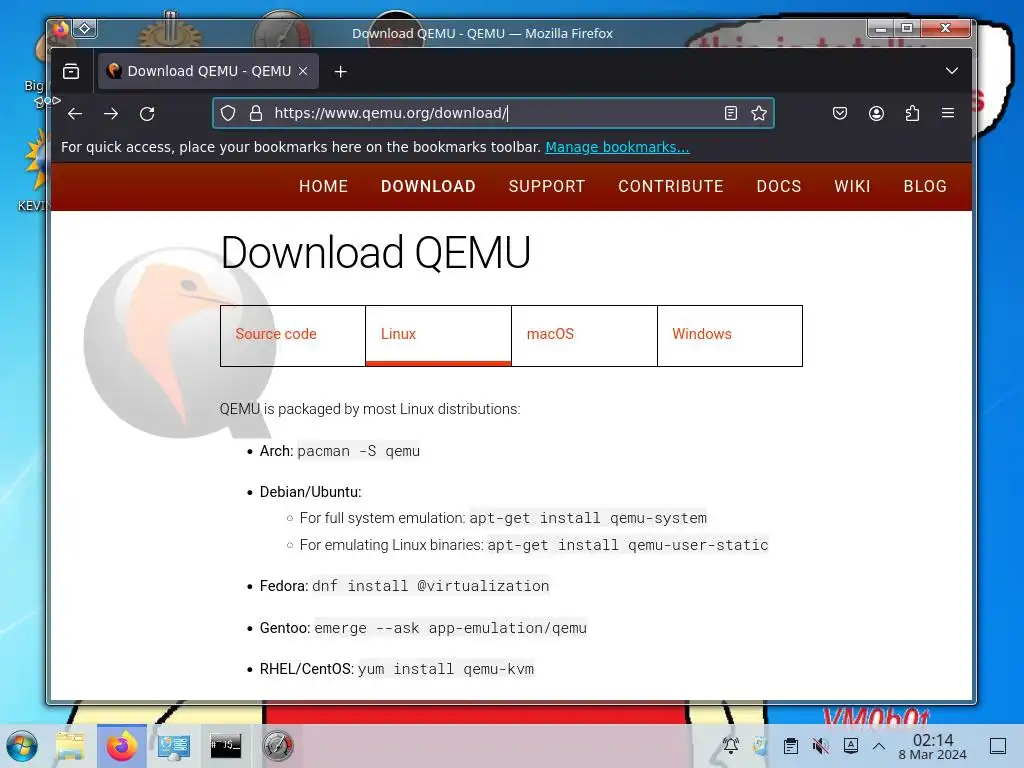Screen dimensions: 1024x768
Task: Open a new tab with the plus button
Action: [340, 71]
